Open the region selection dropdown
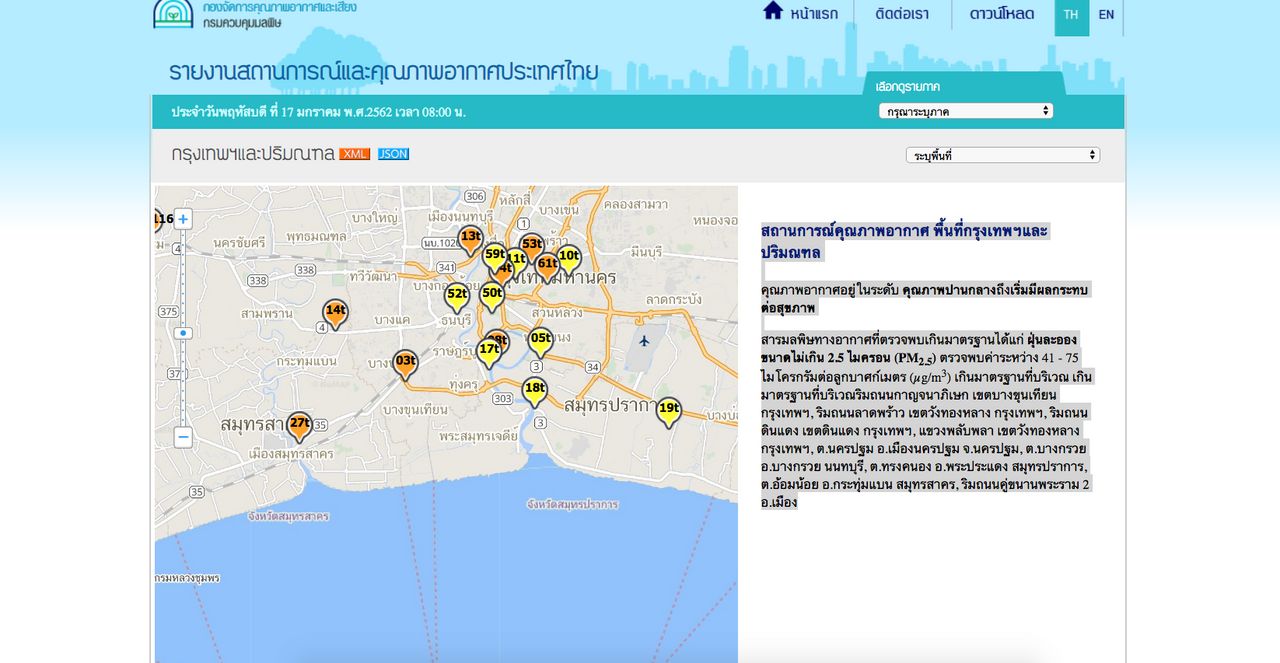The image size is (1280, 663). (965, 111)
